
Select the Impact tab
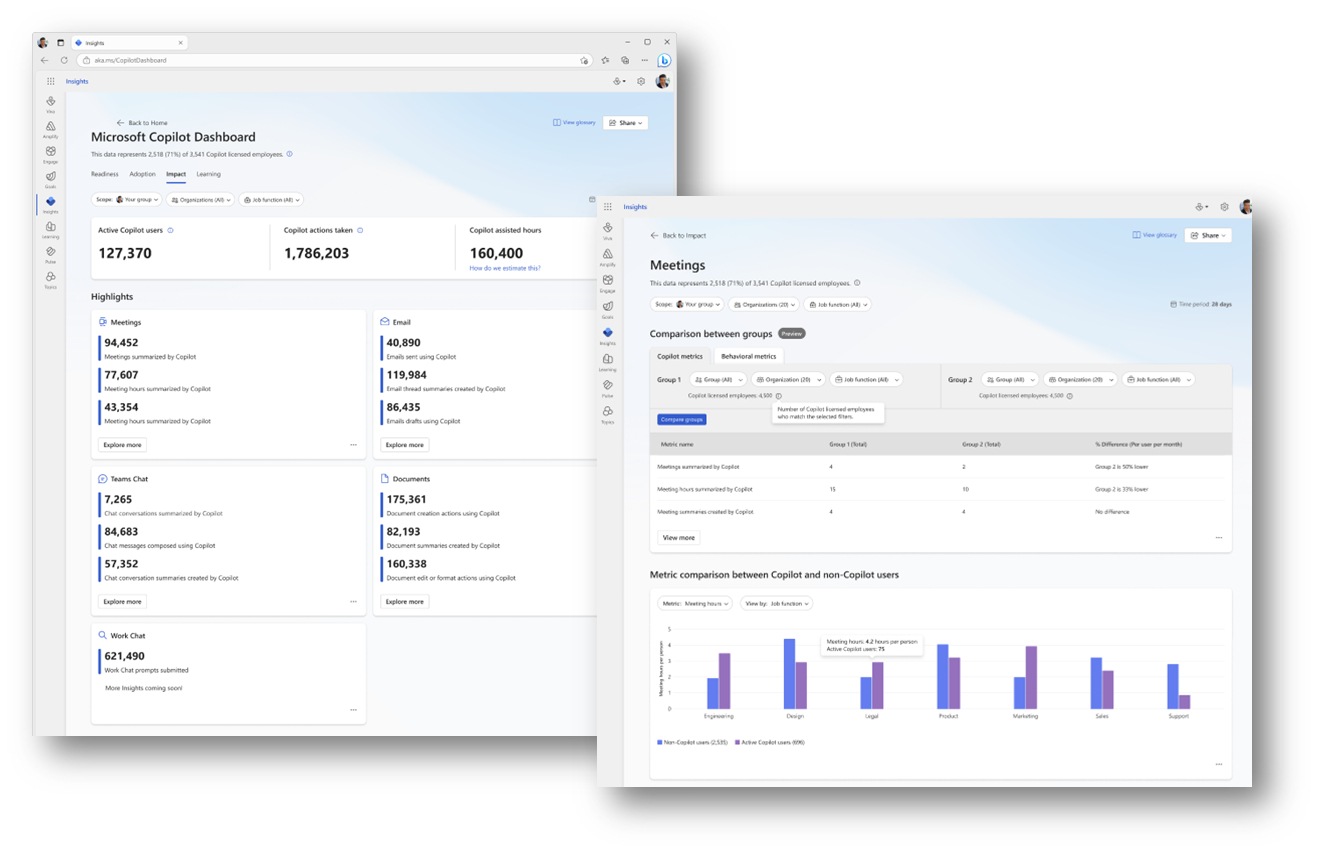coord(176,174)
